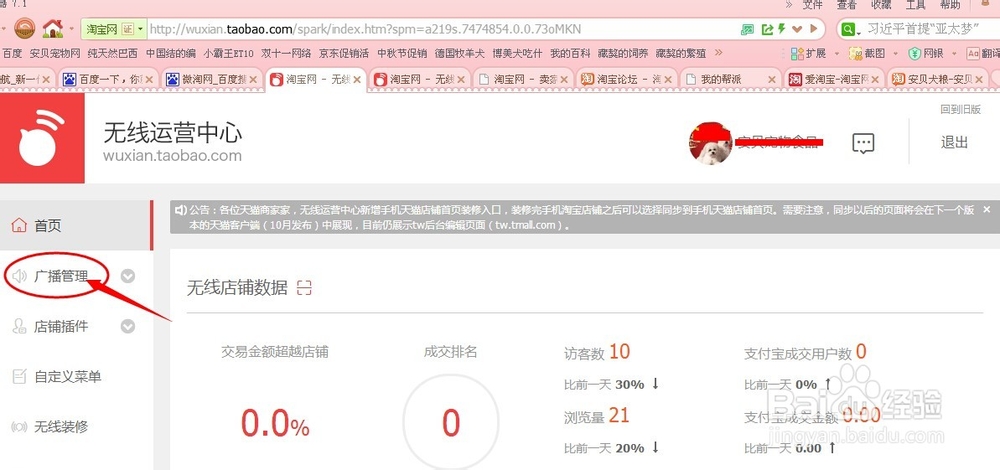Switch to the 安贝犬粮 tab

click(x=936, y=80)
